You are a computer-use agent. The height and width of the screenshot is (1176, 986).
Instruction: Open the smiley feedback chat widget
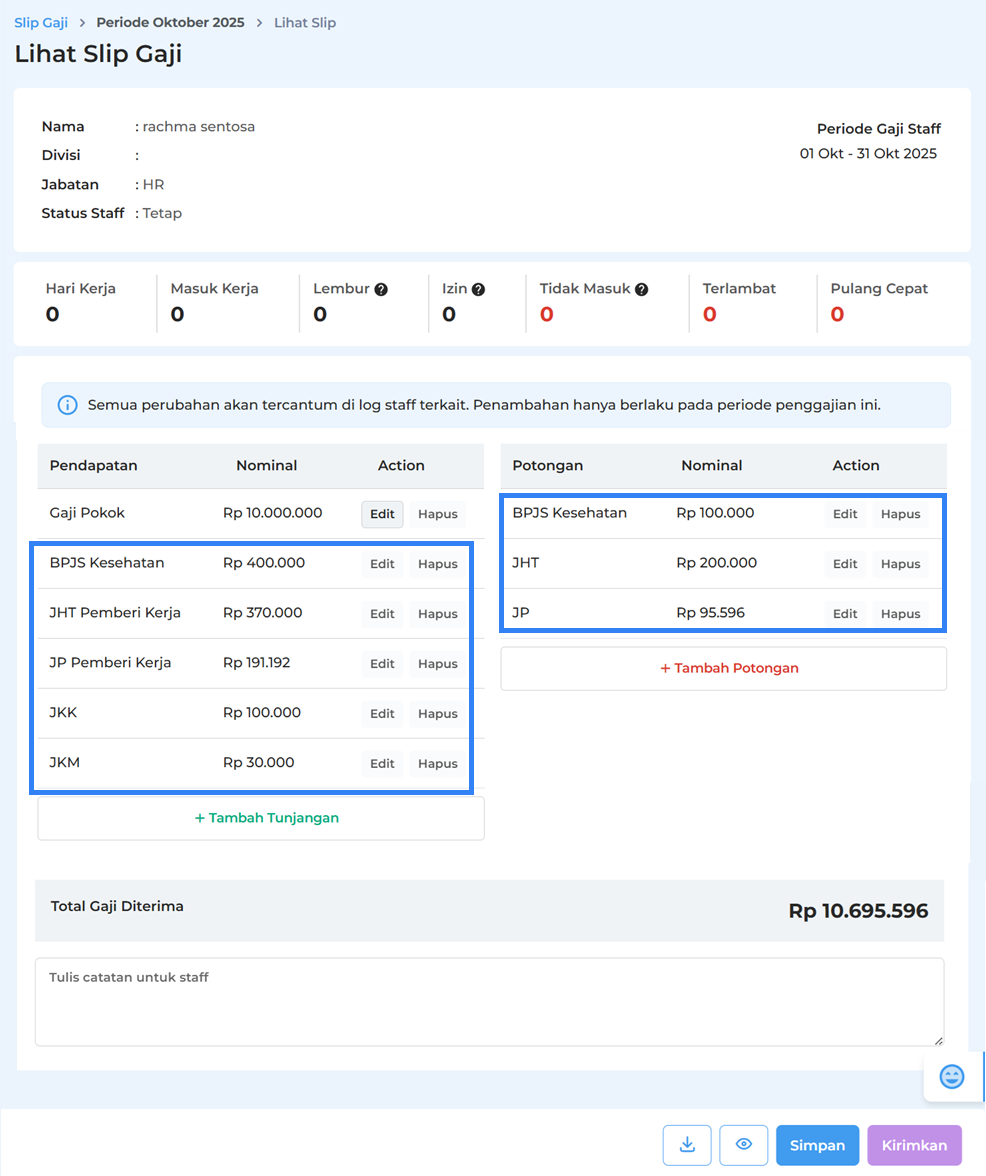[952, 1077]
